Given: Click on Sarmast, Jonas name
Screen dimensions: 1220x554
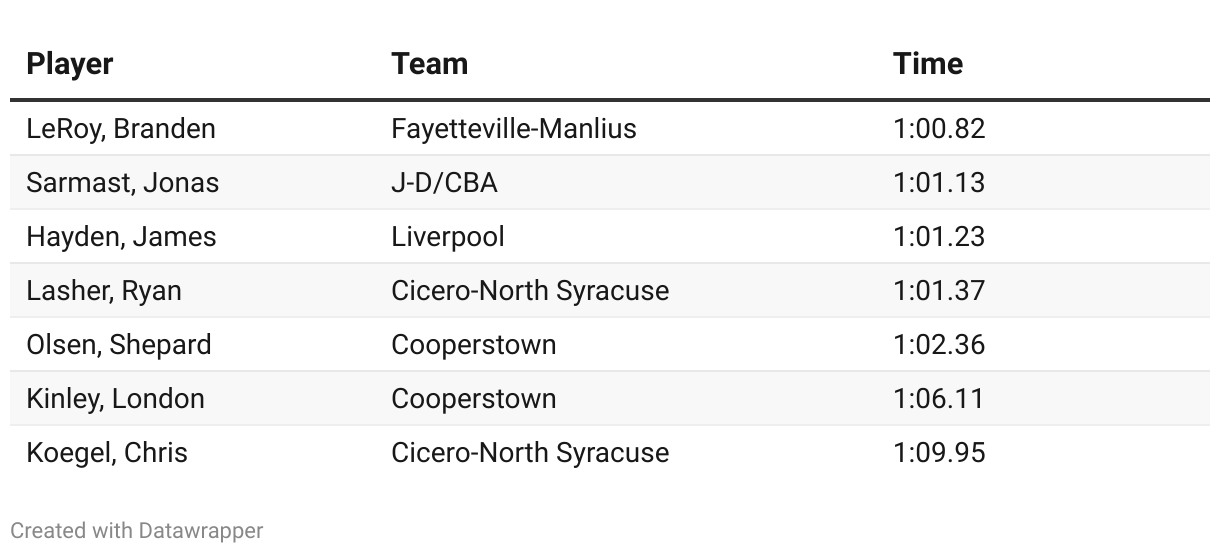Looking at the screenshot, I should [122, 183].
